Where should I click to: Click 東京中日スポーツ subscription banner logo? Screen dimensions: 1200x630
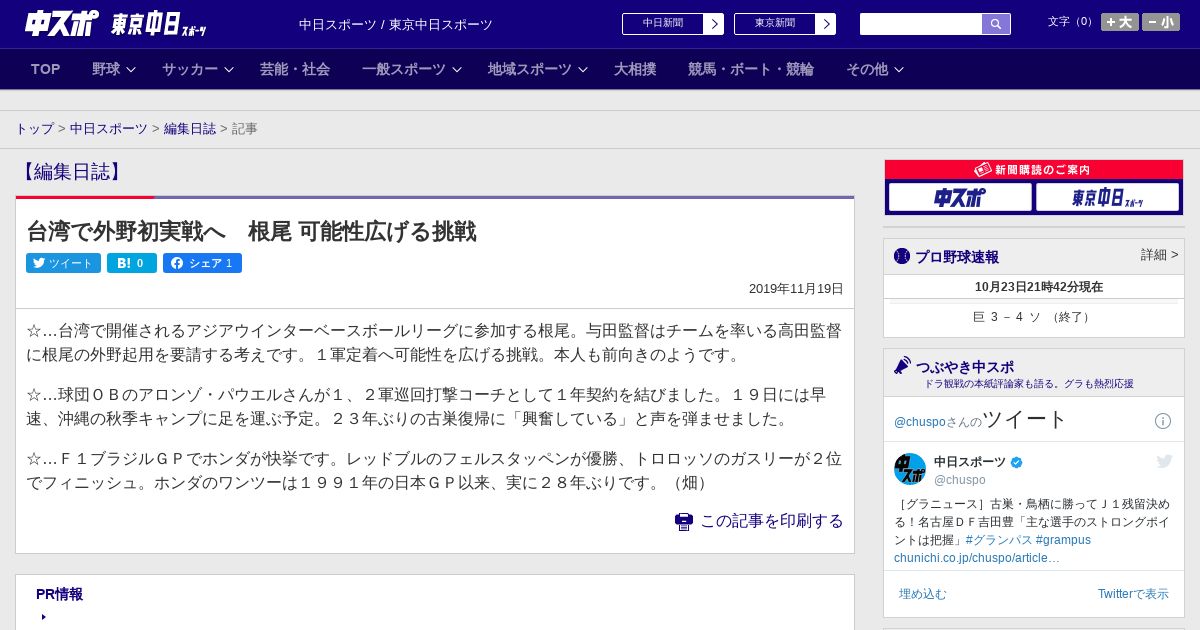pyautogui.click(x=1107, y=197)
